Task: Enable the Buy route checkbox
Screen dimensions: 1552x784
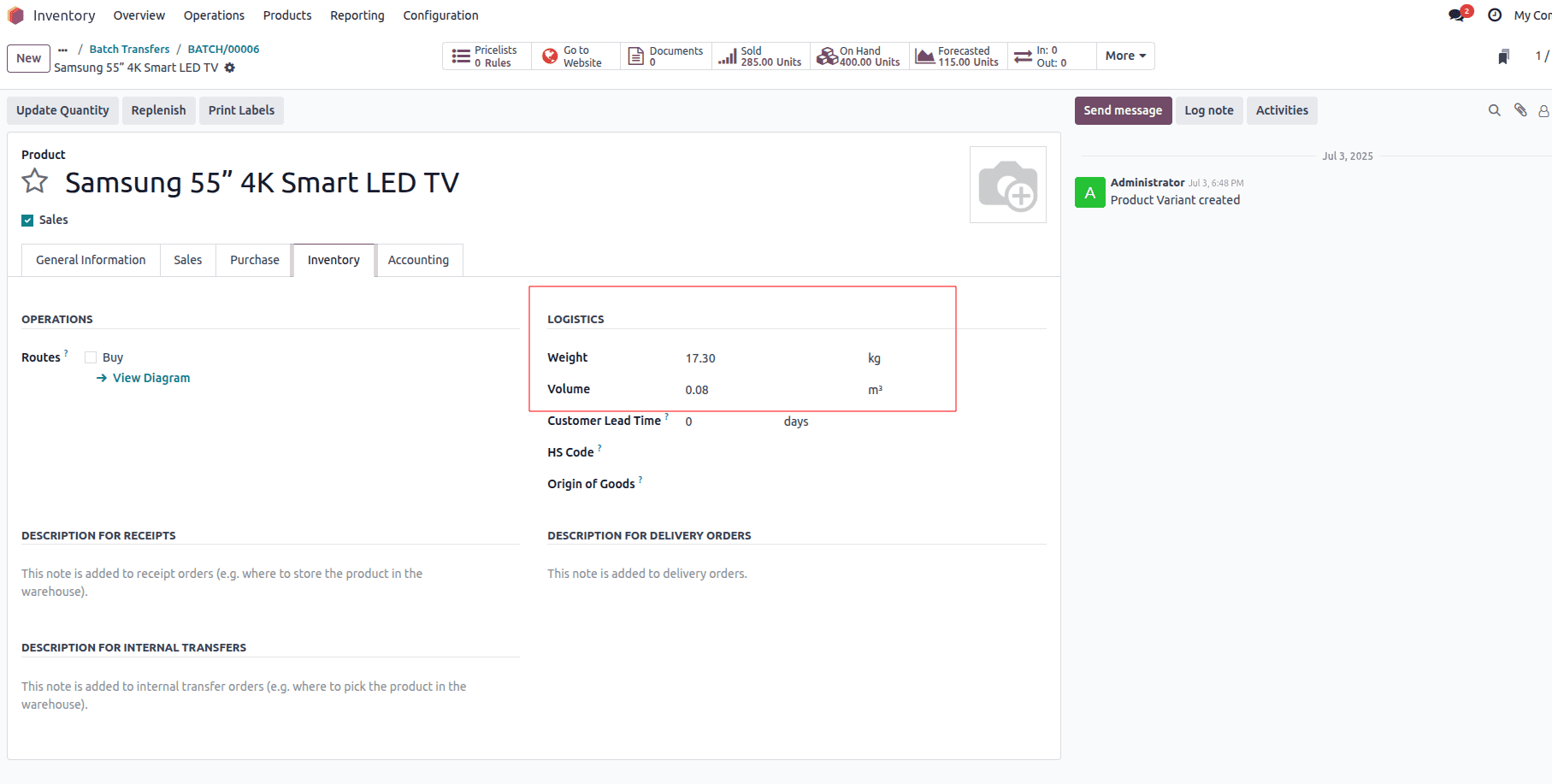Action: [x=91, y=357]
